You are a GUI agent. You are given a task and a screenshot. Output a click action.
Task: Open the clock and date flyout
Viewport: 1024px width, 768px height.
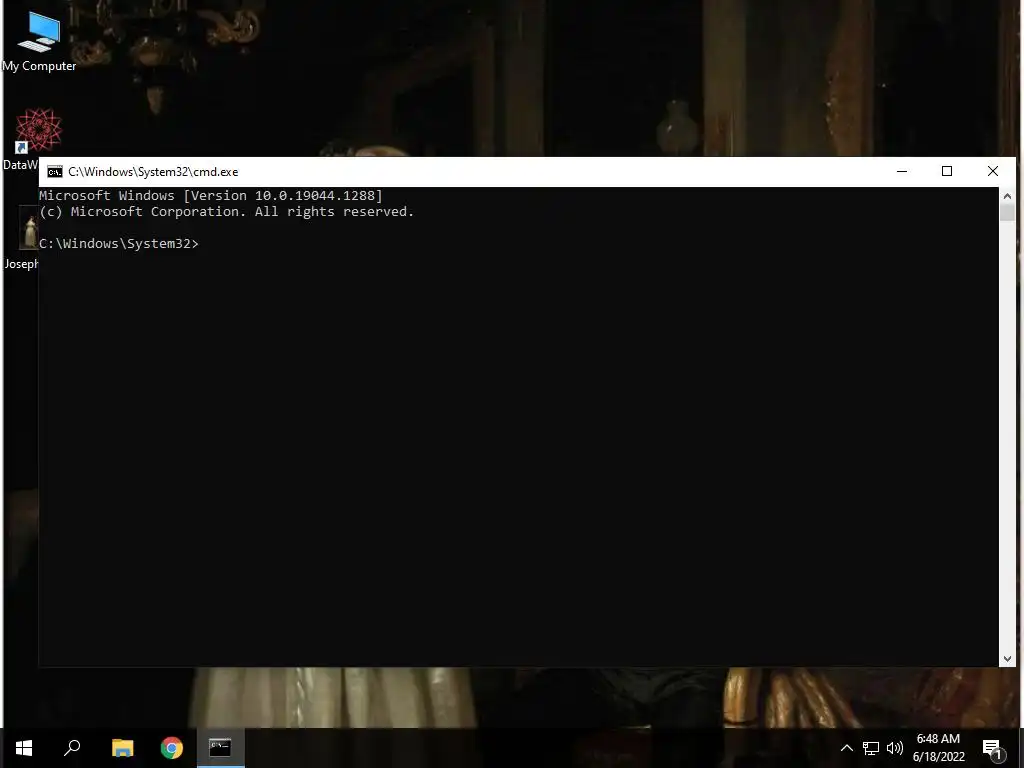938,748
